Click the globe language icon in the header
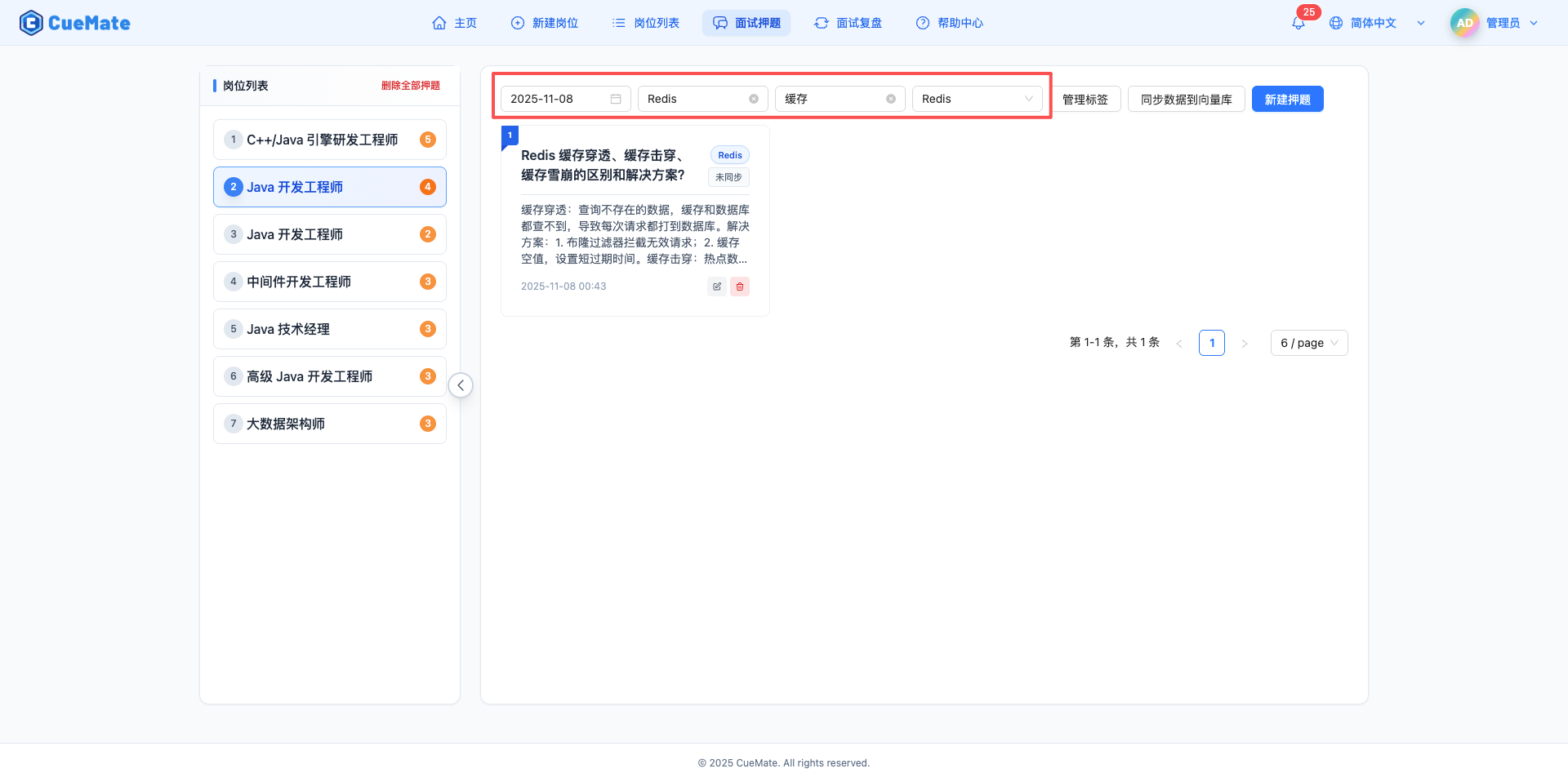 pyautogui.click(x=1336, y=23)
